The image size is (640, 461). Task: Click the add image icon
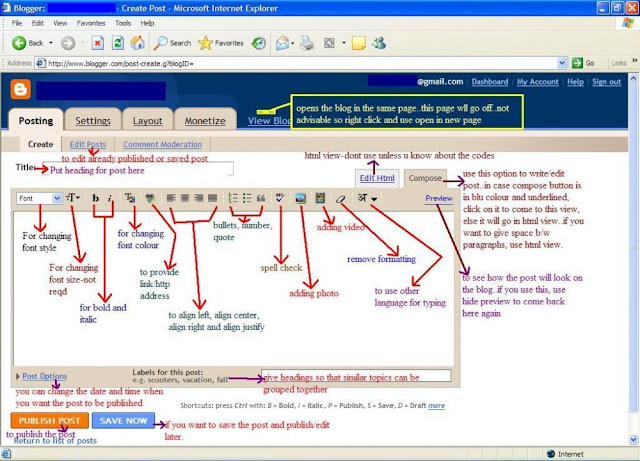(300, 198)
